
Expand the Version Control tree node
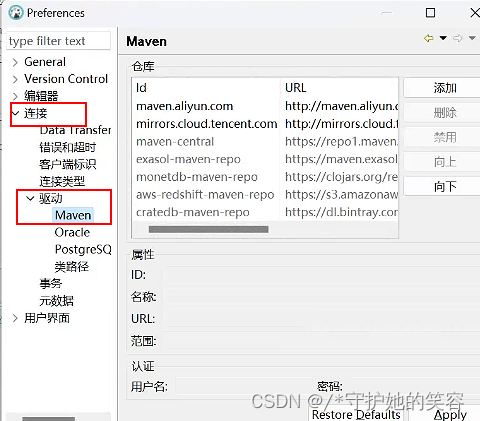15,79
